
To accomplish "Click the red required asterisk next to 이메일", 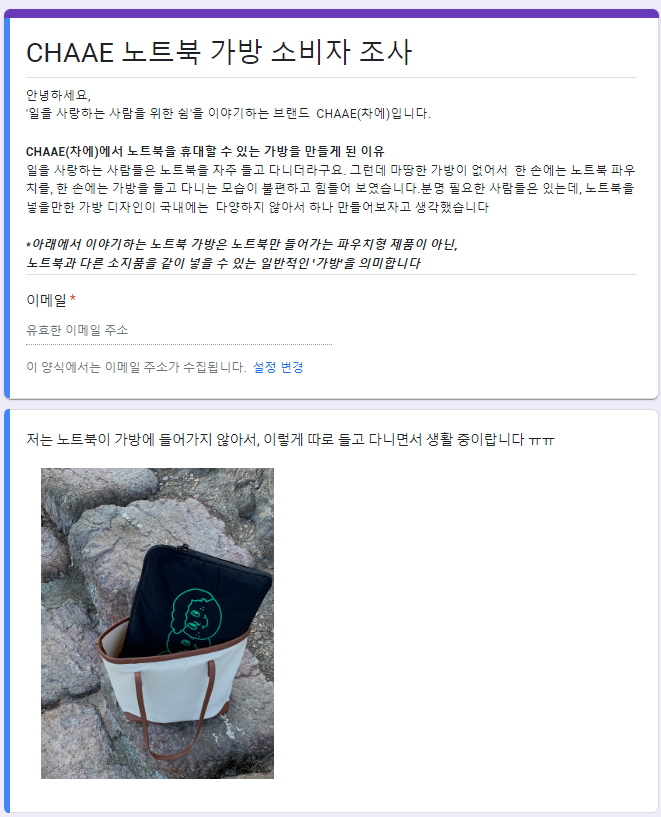I will tap(73, 299).
